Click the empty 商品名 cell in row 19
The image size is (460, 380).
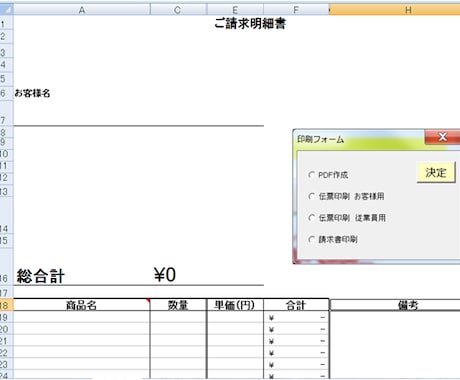pyautogui.click(x=82, y=317)
